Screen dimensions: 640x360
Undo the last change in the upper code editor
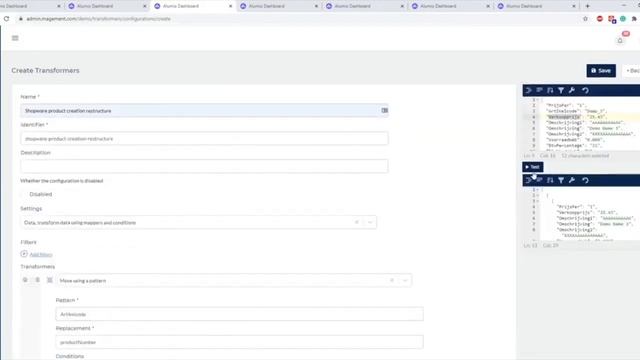[585, 90]
